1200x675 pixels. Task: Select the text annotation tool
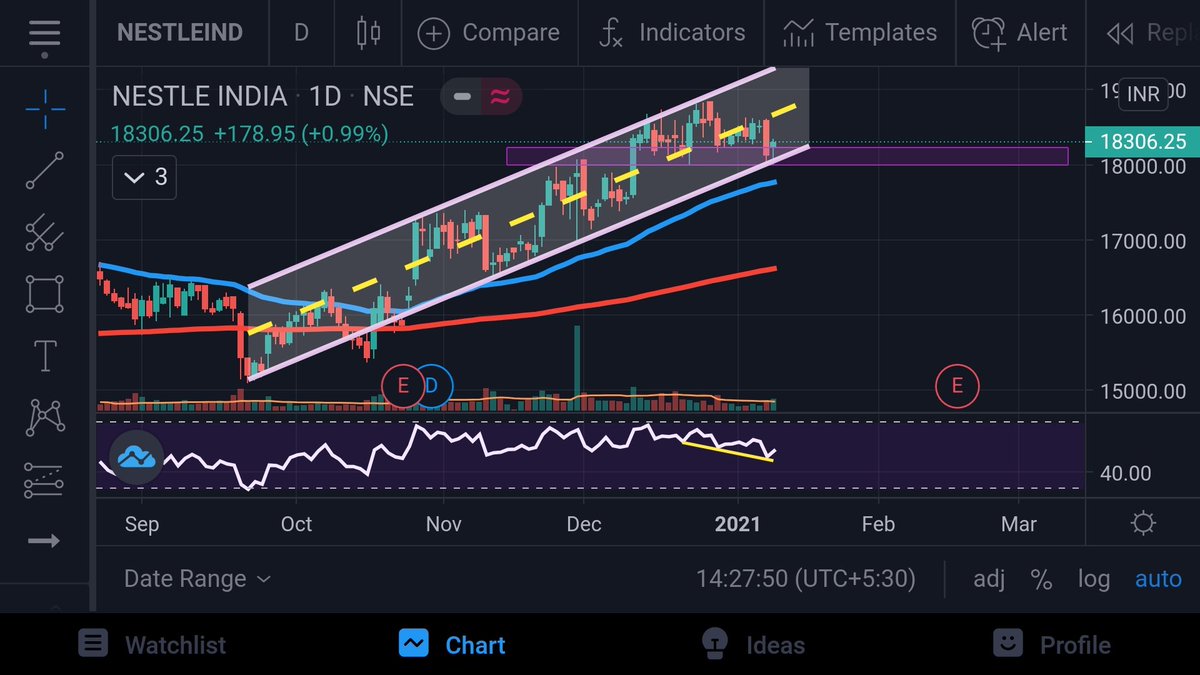(45, 356)
